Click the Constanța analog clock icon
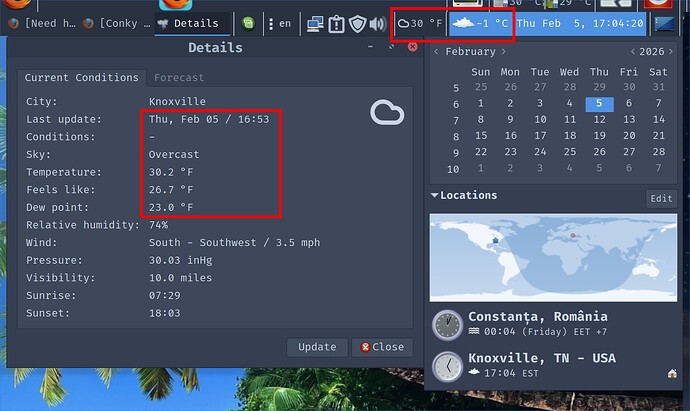The height and width of the screenshot is (411, 690). click(448, 325)
